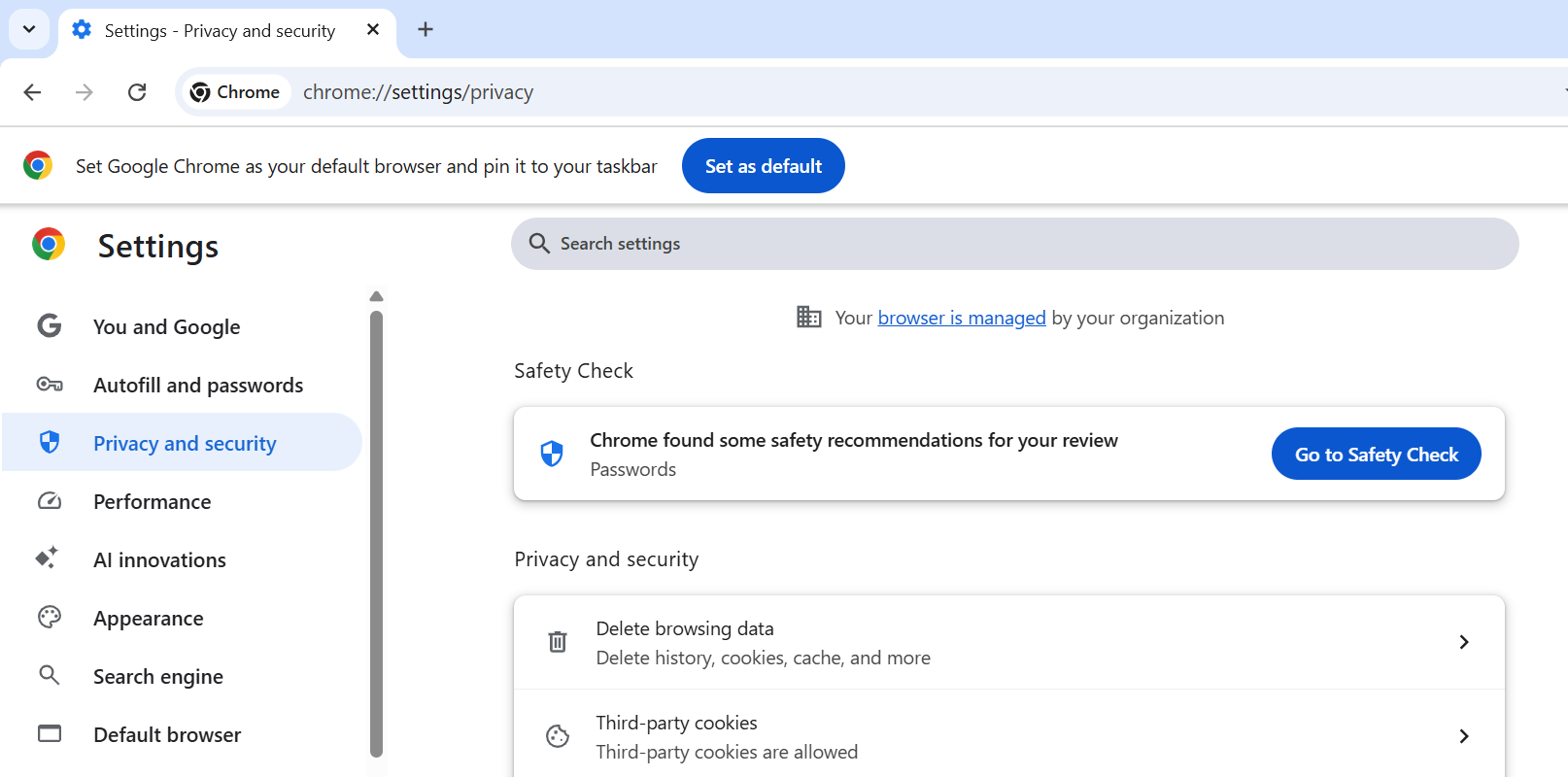This screenshot has height=777, width=1568.
Task: Click Go to Safety Check button
Action: 1377,454
